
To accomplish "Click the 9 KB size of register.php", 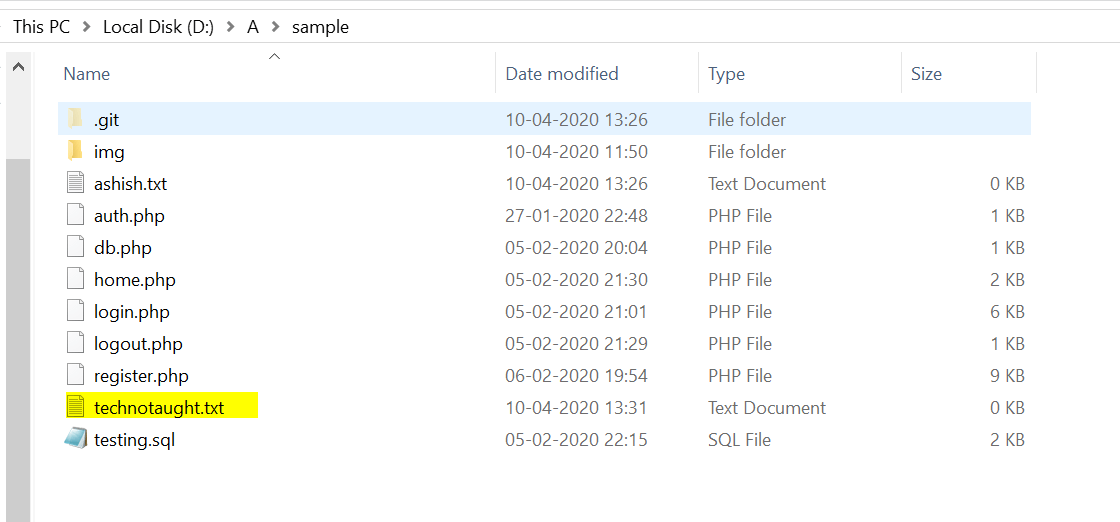I will pyautogui.click(x=1007, y=376).
